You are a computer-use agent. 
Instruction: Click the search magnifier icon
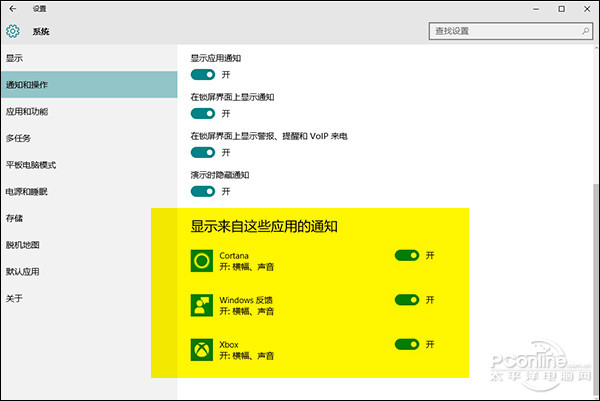pos(585,31)
